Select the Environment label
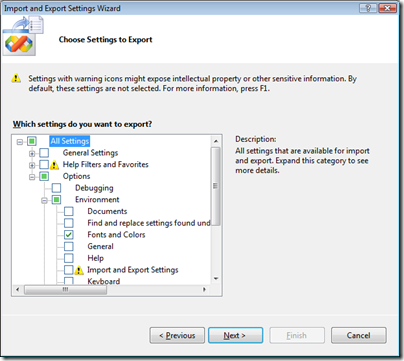This screenshot has height=361, width=404. (x=97, y=200)
